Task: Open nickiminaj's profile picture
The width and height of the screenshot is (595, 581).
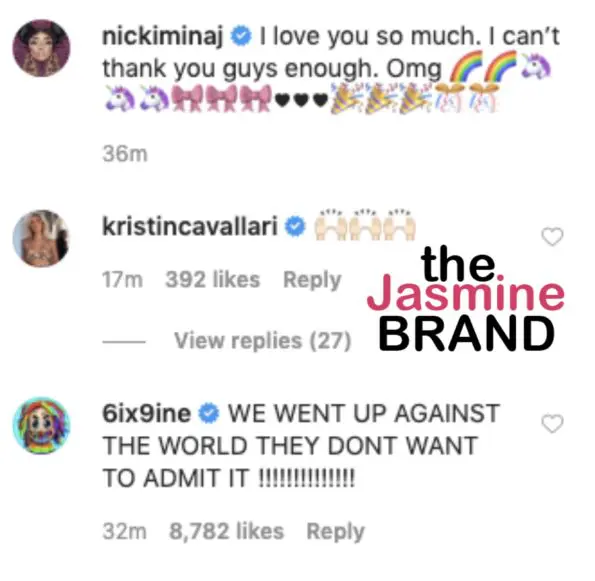Action: 42,48
